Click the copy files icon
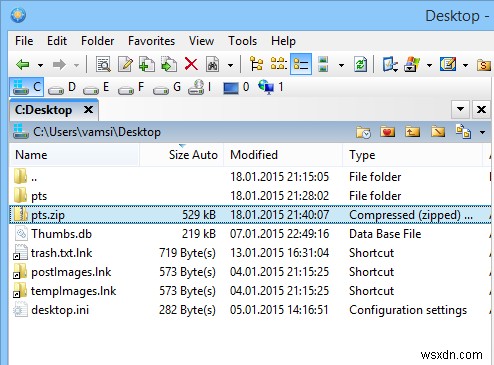This screenshot has width=494, height=365. coord(147,64)
